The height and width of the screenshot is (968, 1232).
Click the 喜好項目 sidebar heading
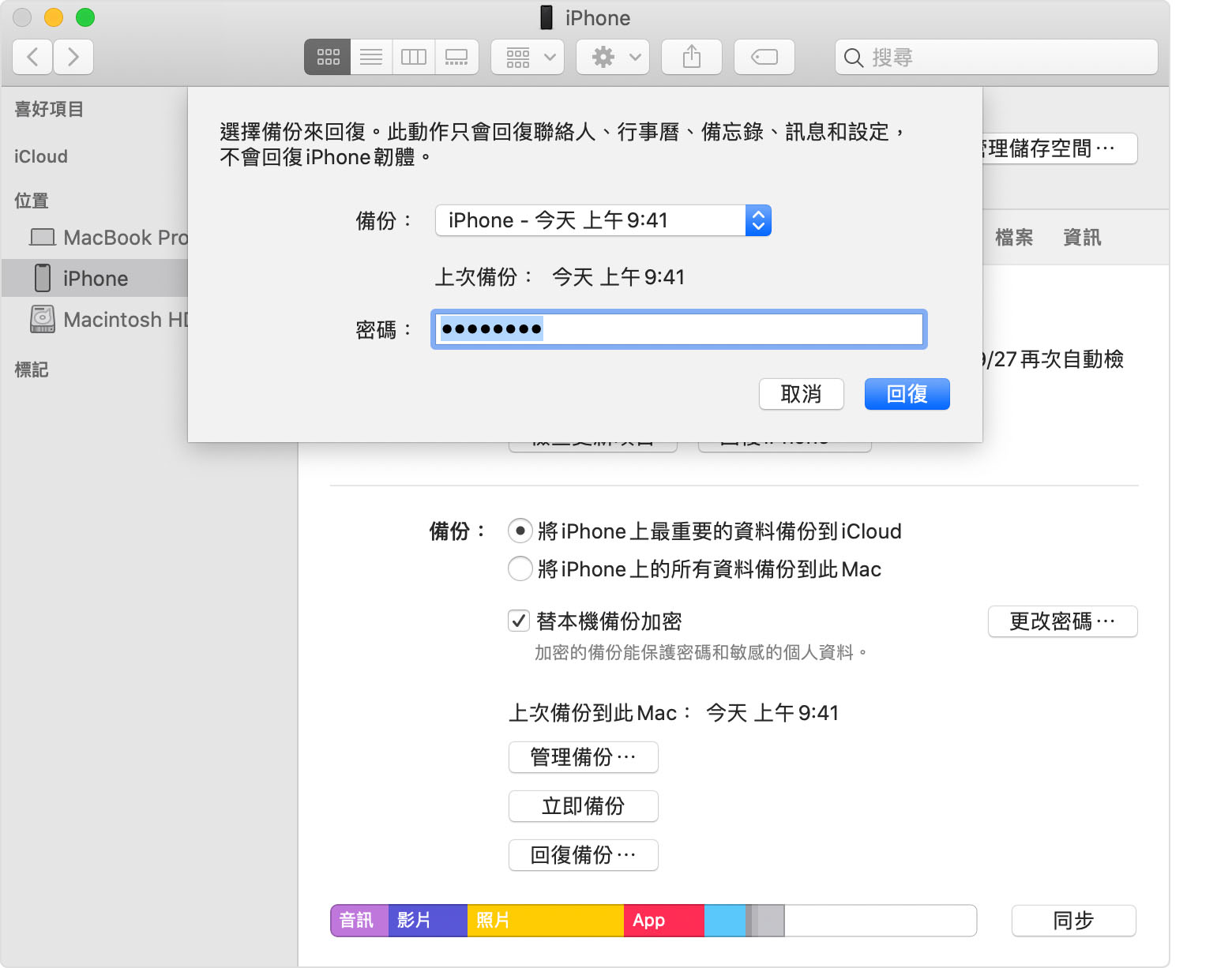(49, 109)
